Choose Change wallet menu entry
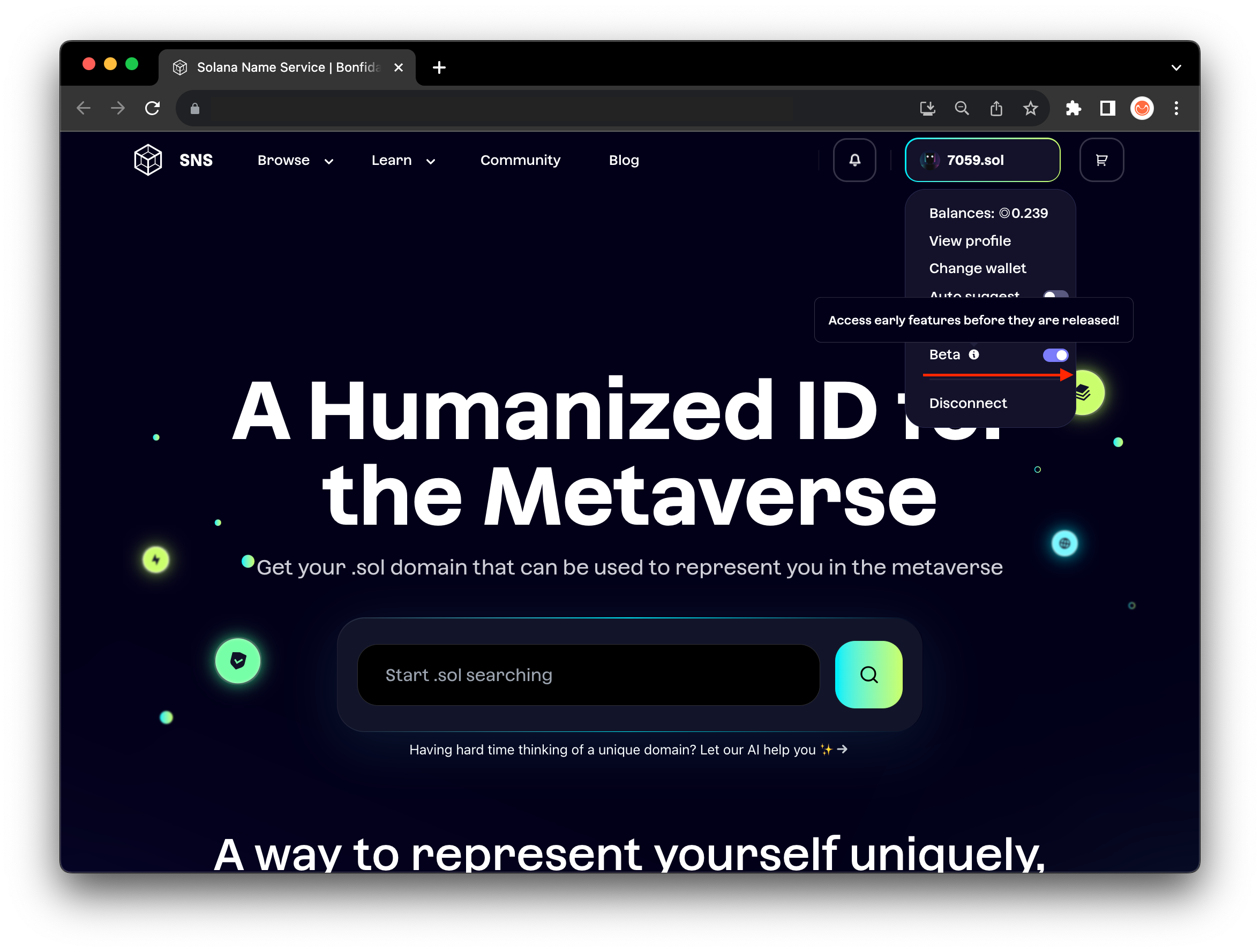 [x=977, y=268]
